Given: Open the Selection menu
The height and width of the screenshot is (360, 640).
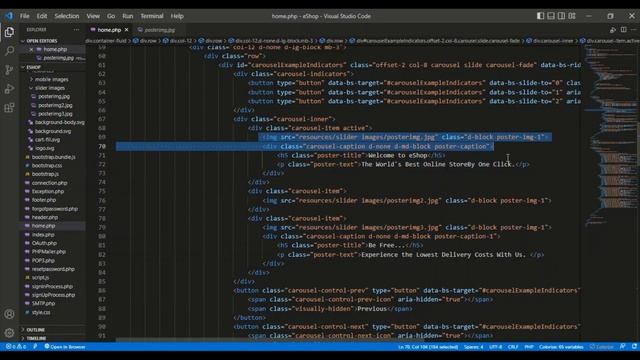Looking at the screenshot, I should [x=67, y=16].
